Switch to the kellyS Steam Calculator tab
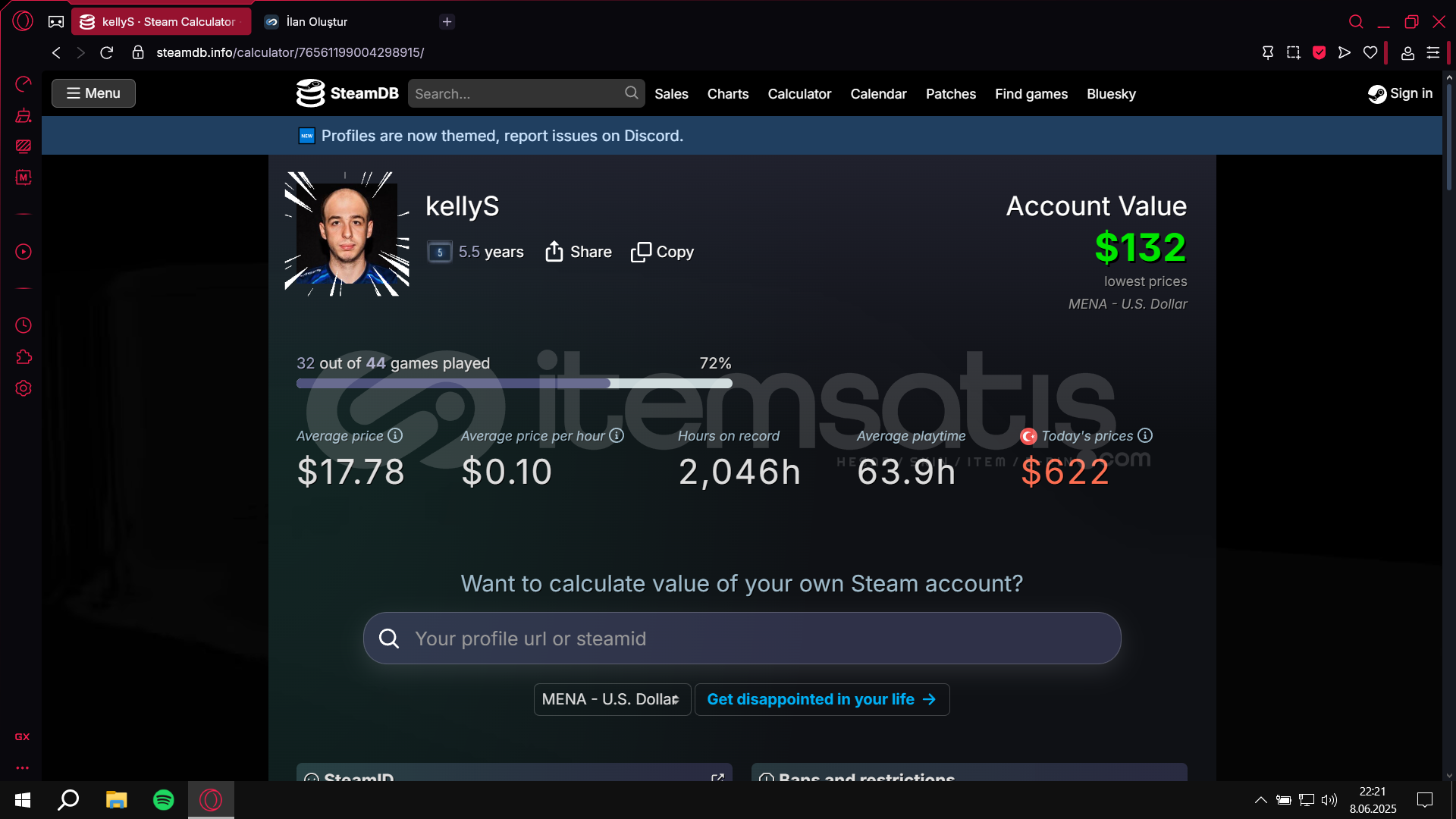 161,21
